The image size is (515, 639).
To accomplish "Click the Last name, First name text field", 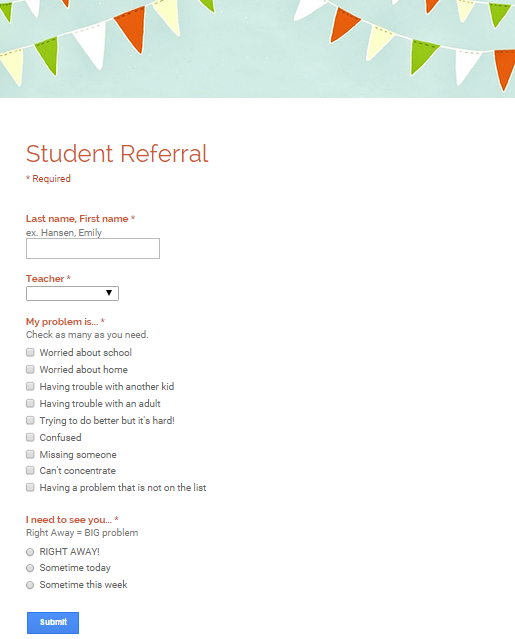I will click(93, 249).
